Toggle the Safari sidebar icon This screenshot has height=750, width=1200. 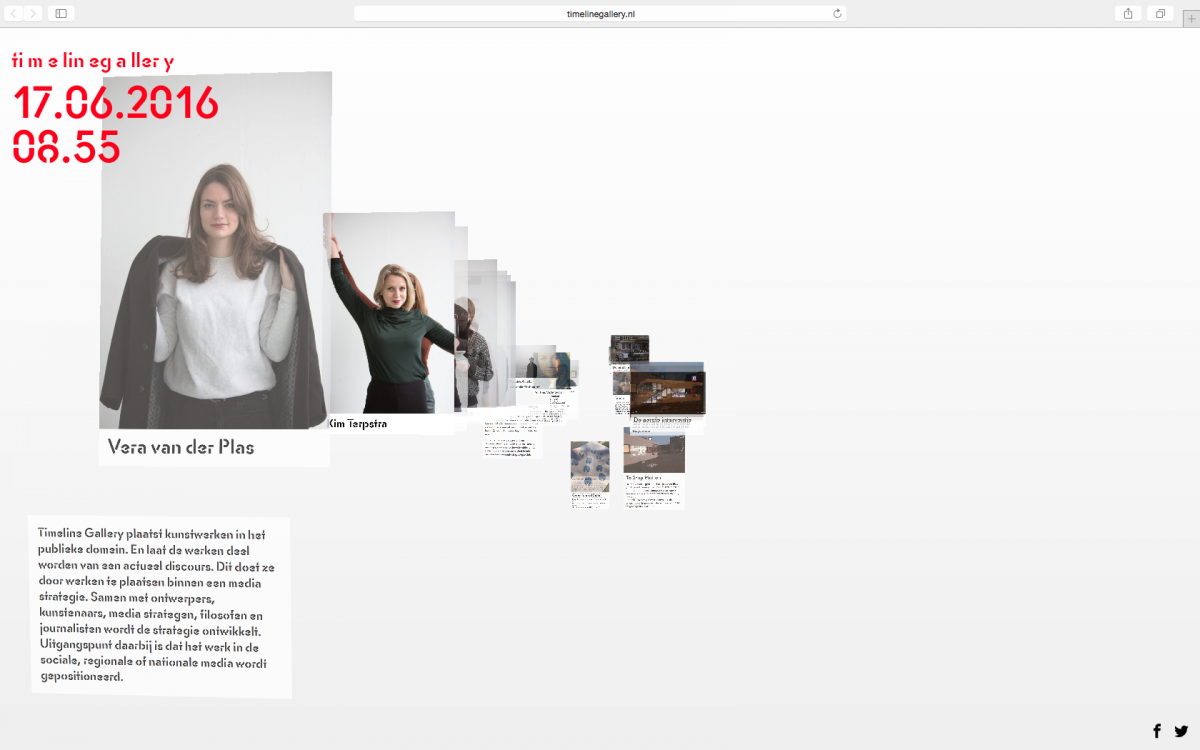click(61, 13)
